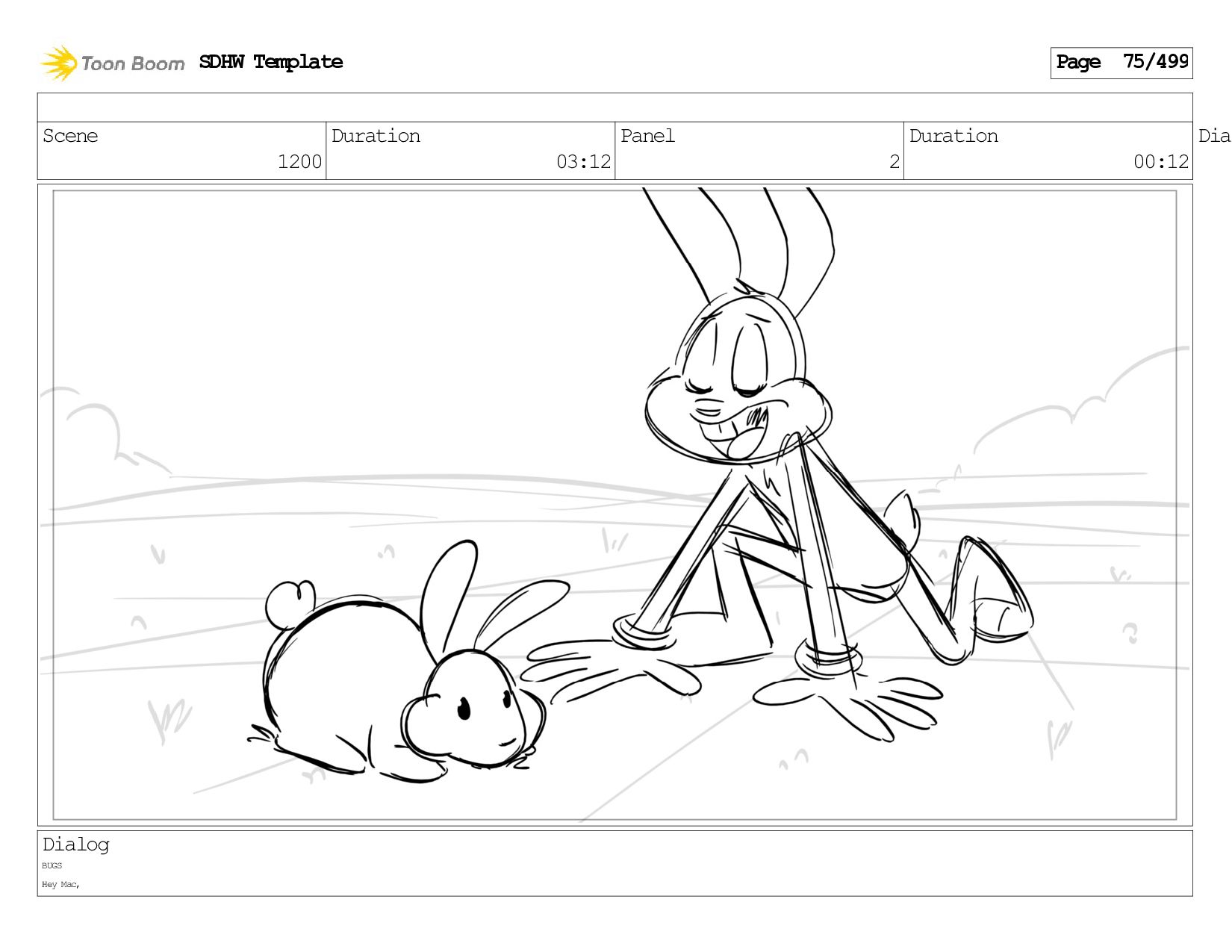Click the SDHW Template title text
The image size is (1232, 952).
pyautogui.click(x=271, y=62)
